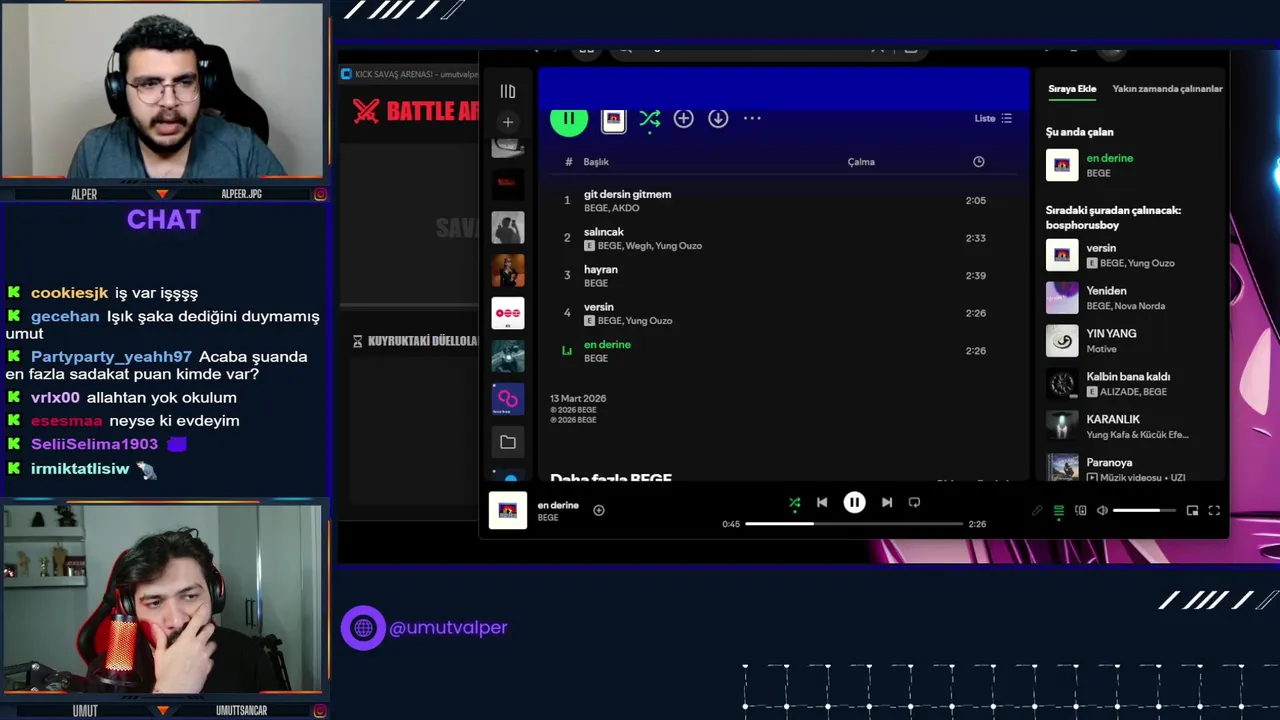This screenshot has height=720, width=1280.
Task: Skip to the next track
Action: coord(886,503)
